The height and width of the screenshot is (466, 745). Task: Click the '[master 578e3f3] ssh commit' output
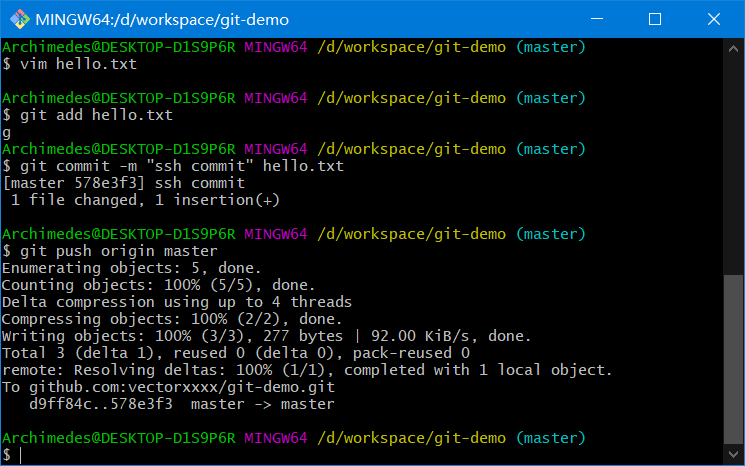point(124,183)
